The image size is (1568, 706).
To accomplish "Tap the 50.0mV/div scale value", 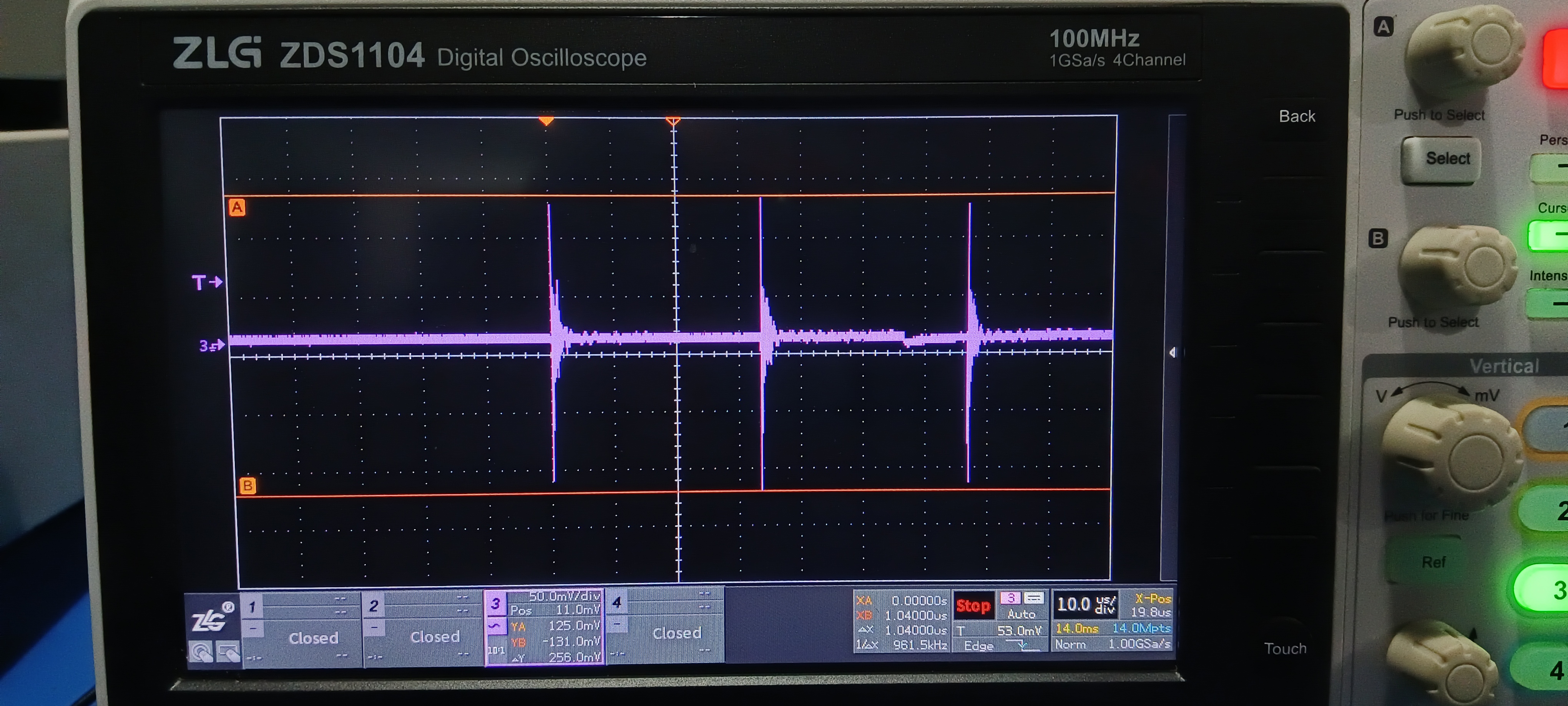I will (x=564, y=596).
